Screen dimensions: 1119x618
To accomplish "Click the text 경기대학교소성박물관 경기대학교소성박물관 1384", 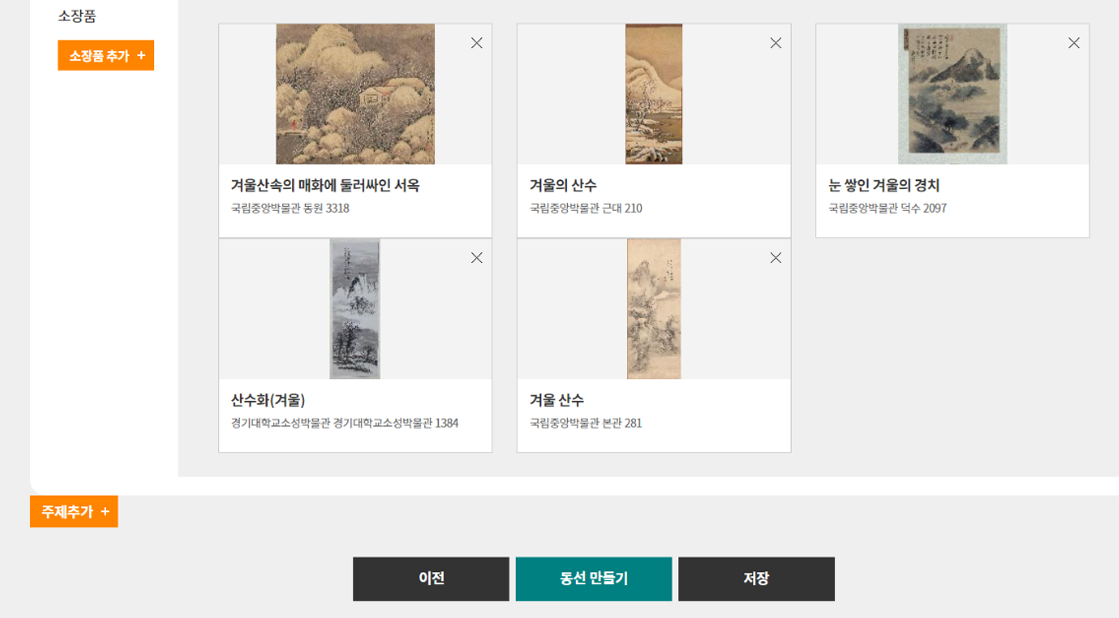I will coord(345,423).
